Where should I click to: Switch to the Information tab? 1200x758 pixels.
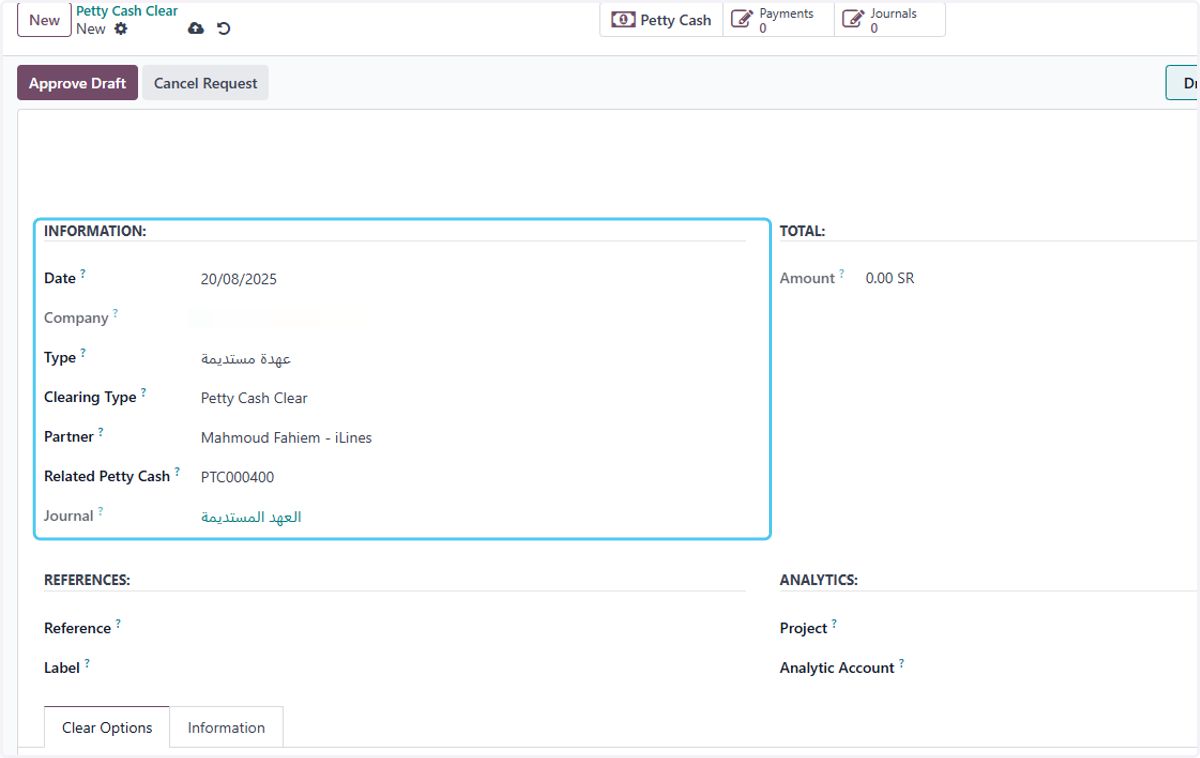coord(226,727)
